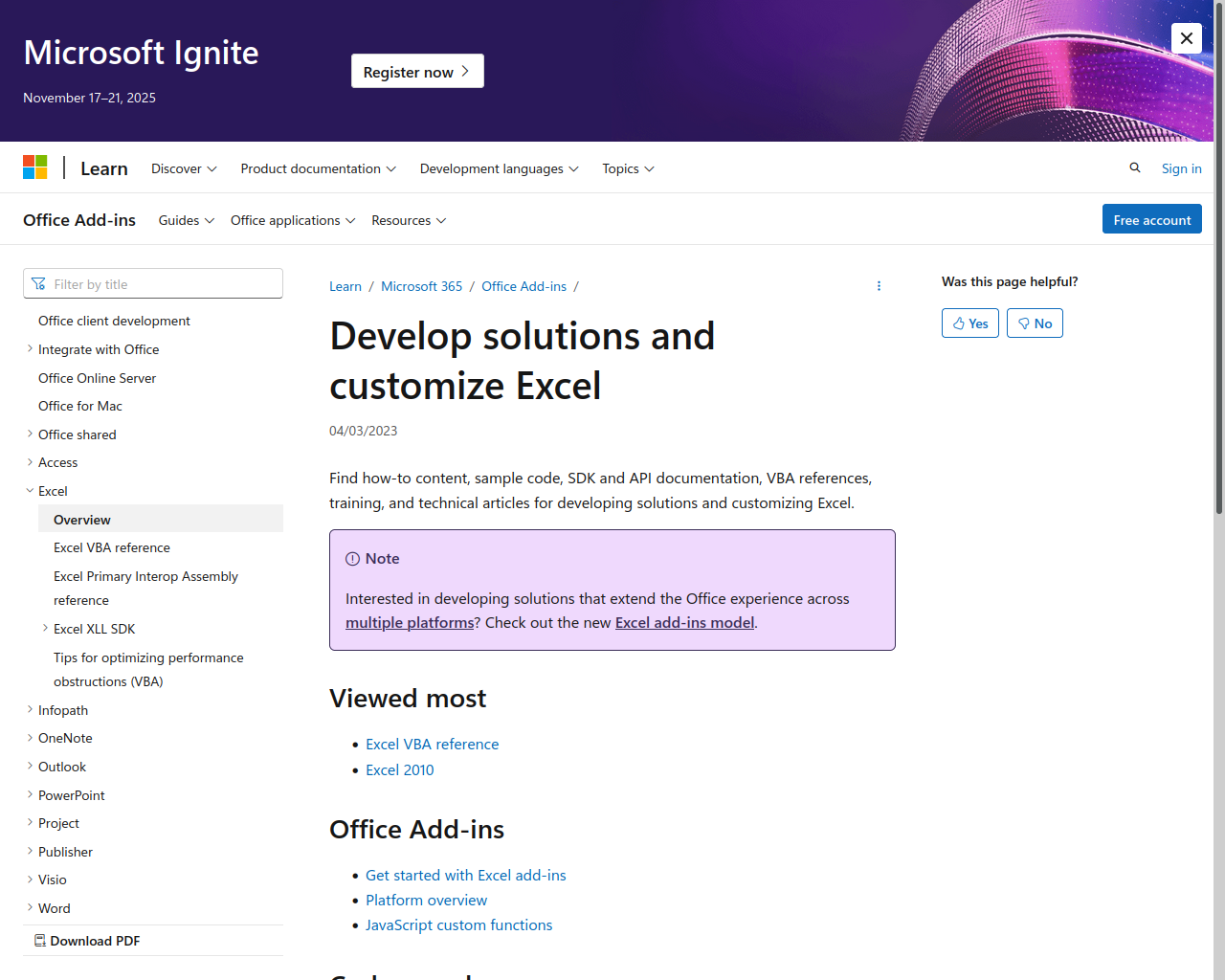Click the Office Add-ins site title
This screenshot has height=980, width=1225.
click(x=79, y=220)
